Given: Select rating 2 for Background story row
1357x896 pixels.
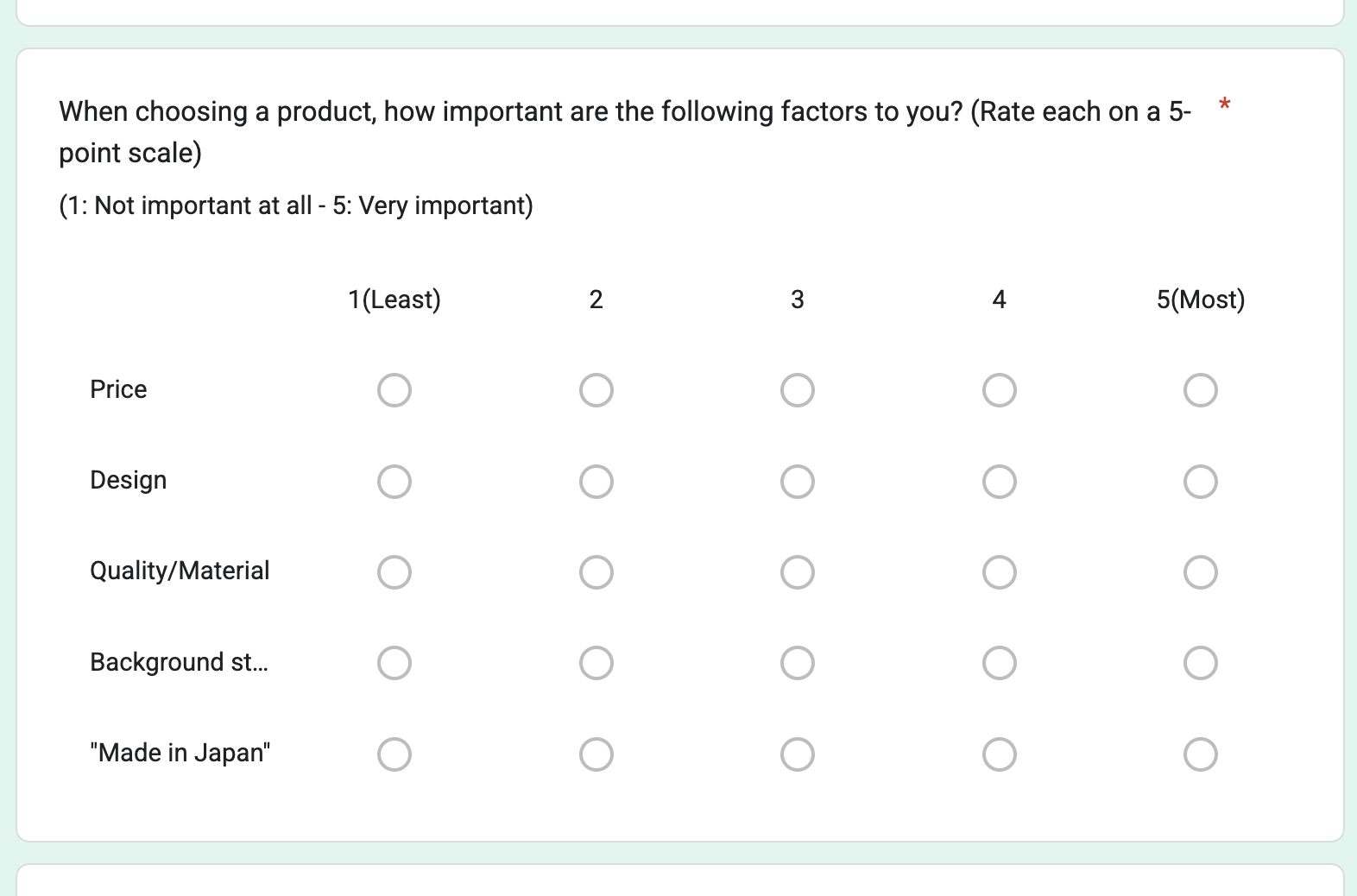Looking at the screenshot, I should pos(596,663).
